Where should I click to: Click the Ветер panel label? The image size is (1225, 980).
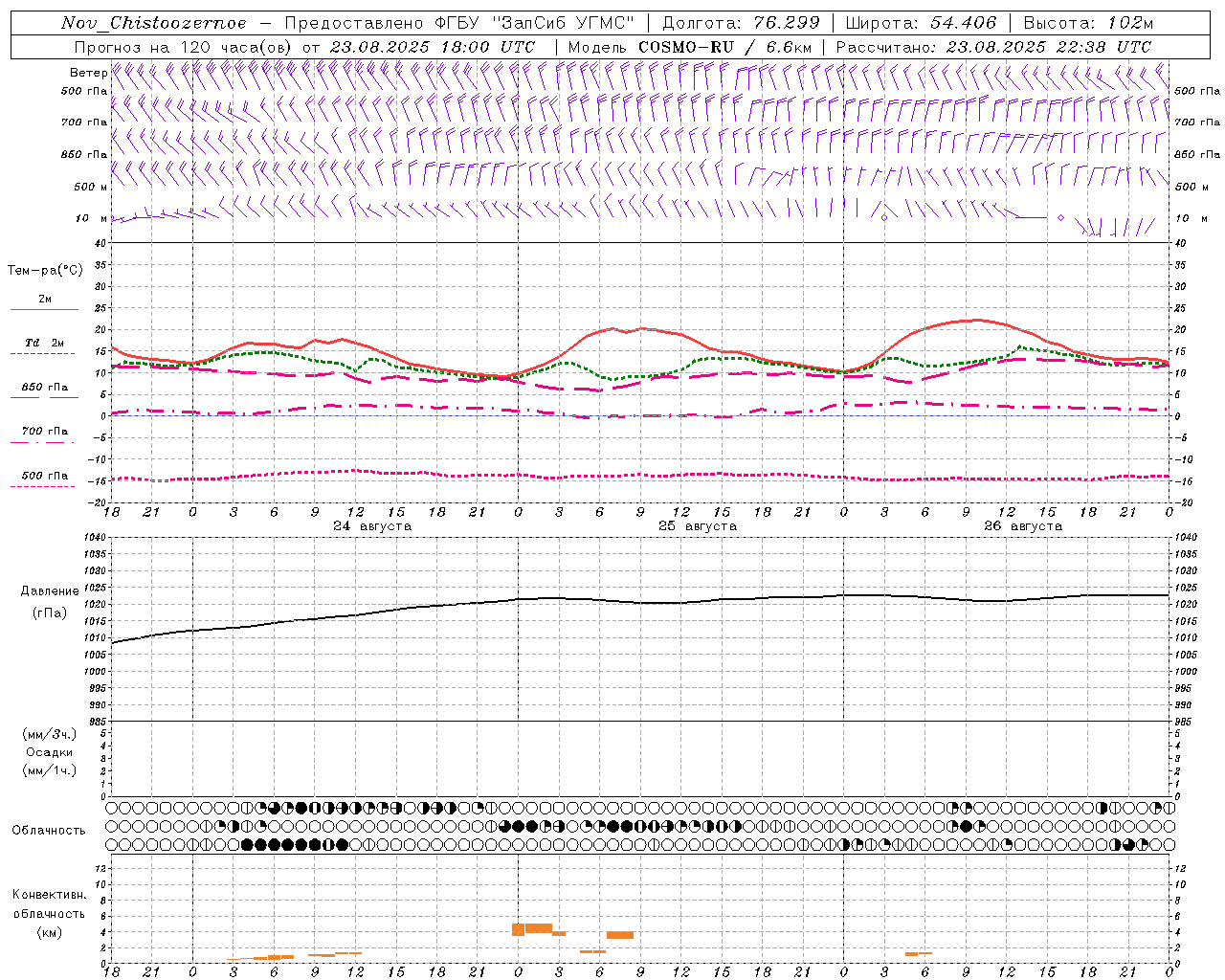[88, 73]
